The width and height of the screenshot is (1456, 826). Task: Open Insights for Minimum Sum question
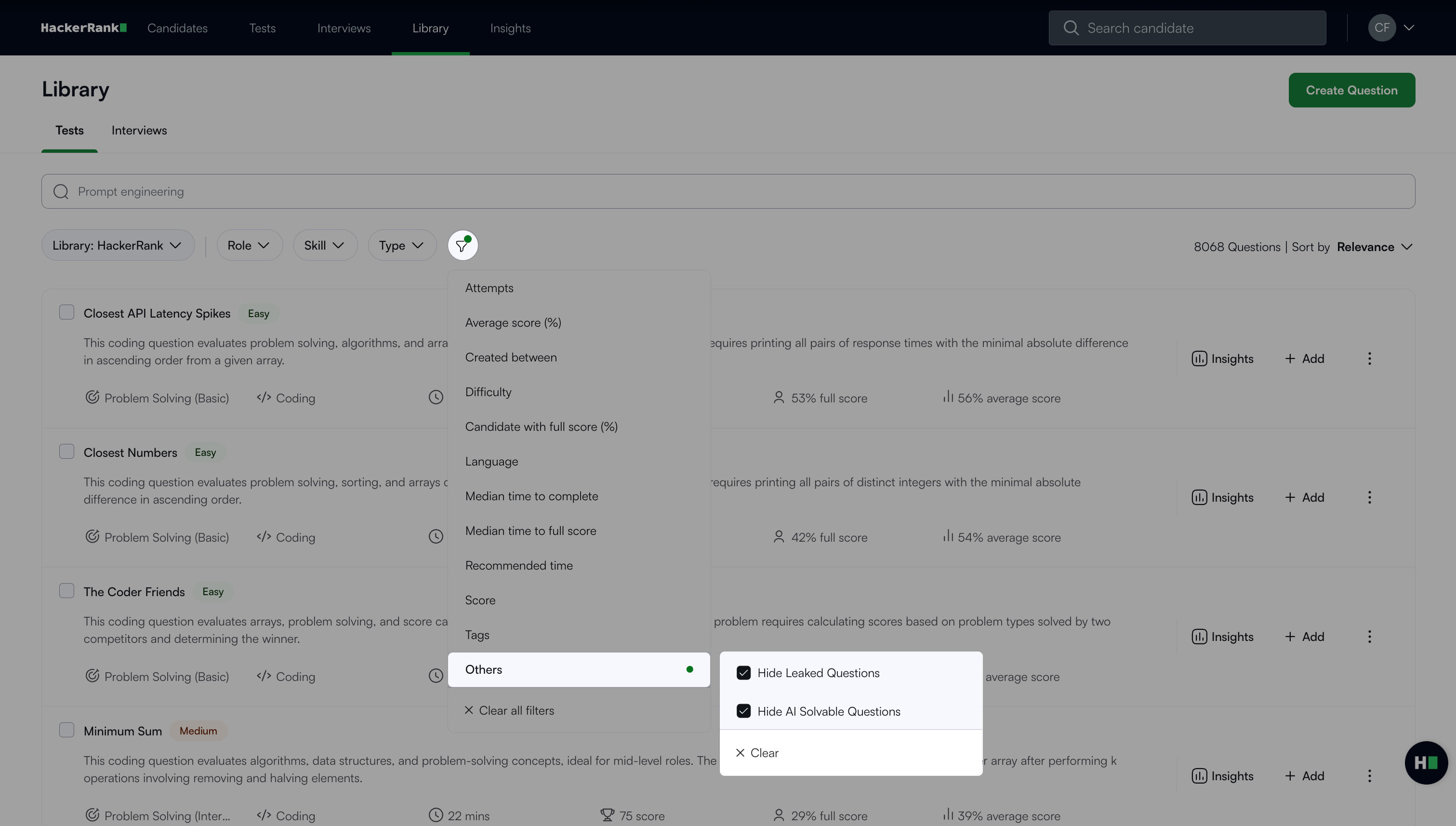click(x=1222, y=775)
